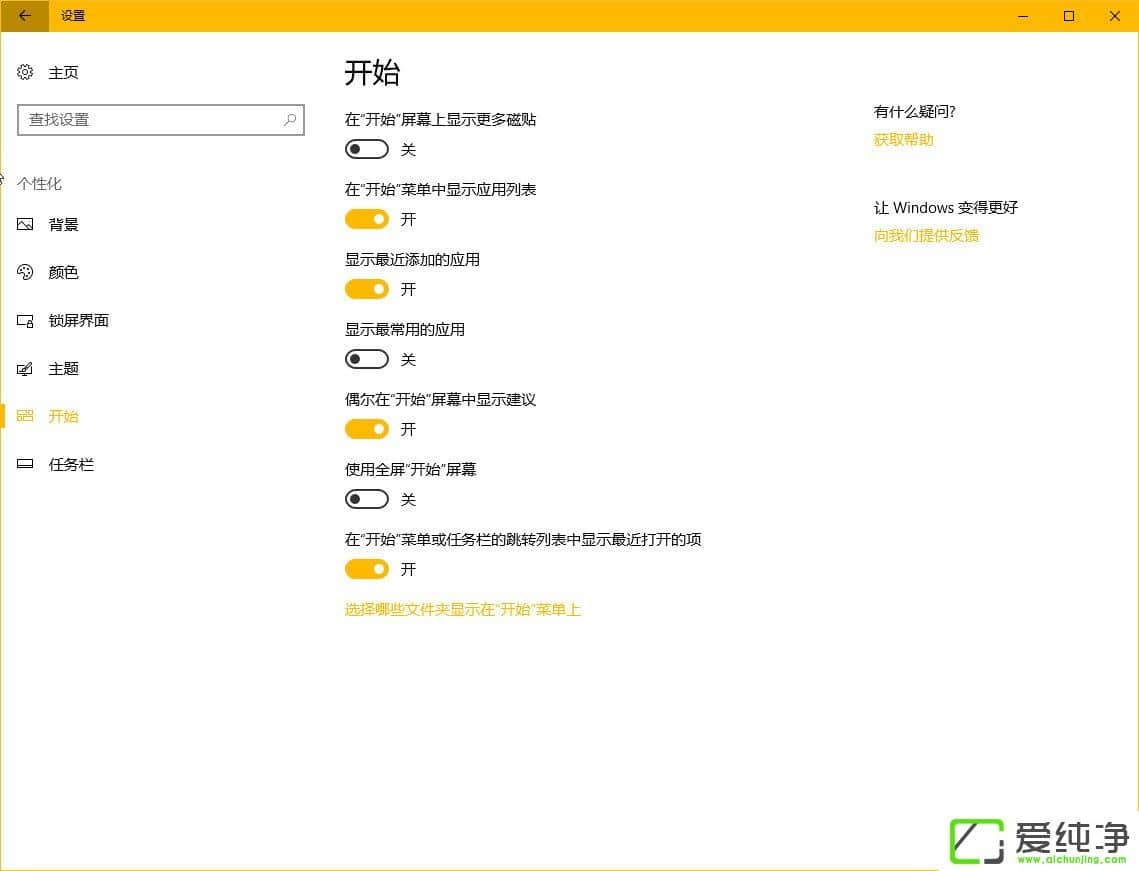
Task: Enable 在"开始"屏幕上显示更多磁贴
Action: pyautogui.click(x=366, y=149)
